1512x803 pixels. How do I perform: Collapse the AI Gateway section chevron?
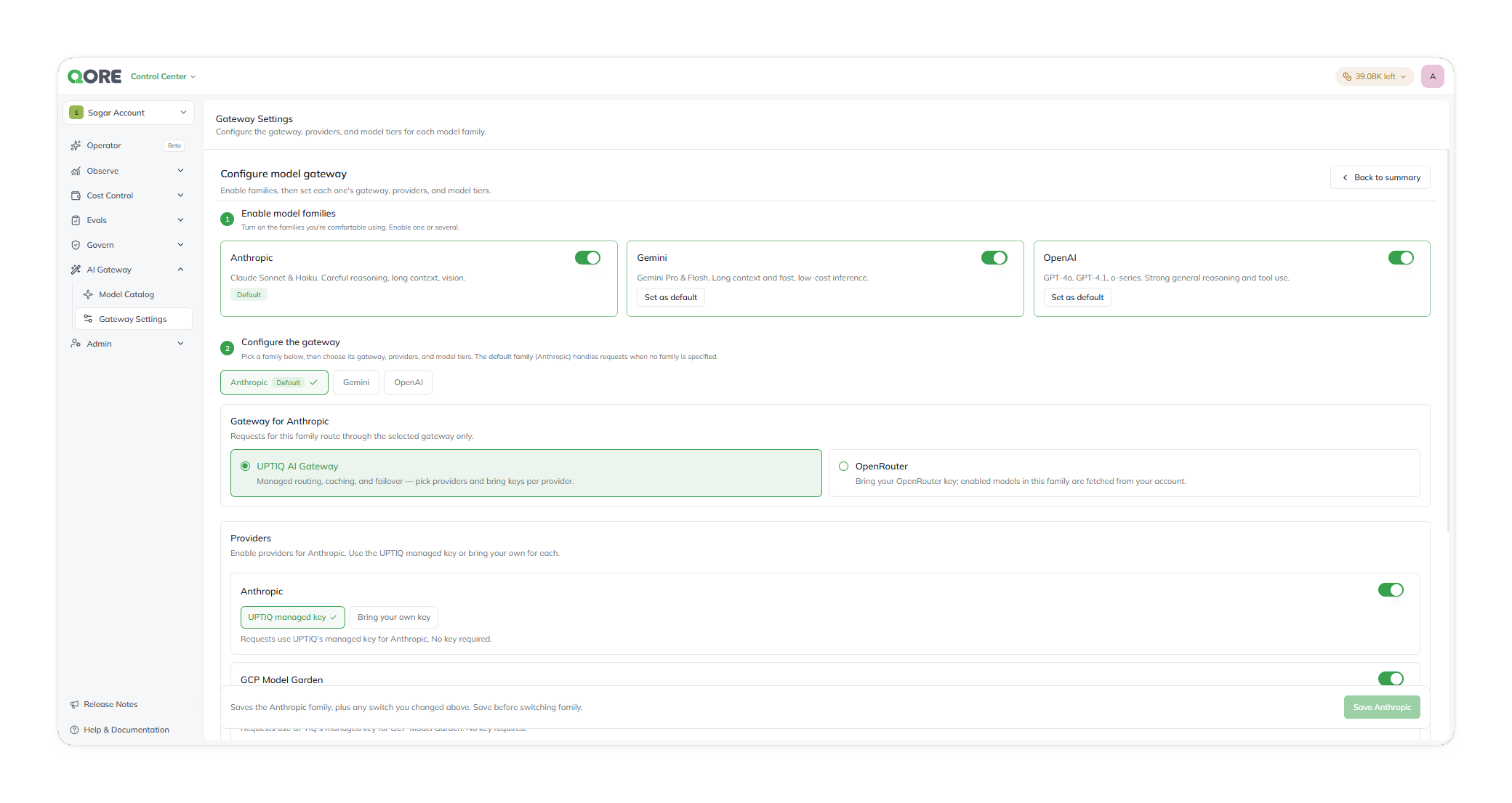(x=180, y=270)
